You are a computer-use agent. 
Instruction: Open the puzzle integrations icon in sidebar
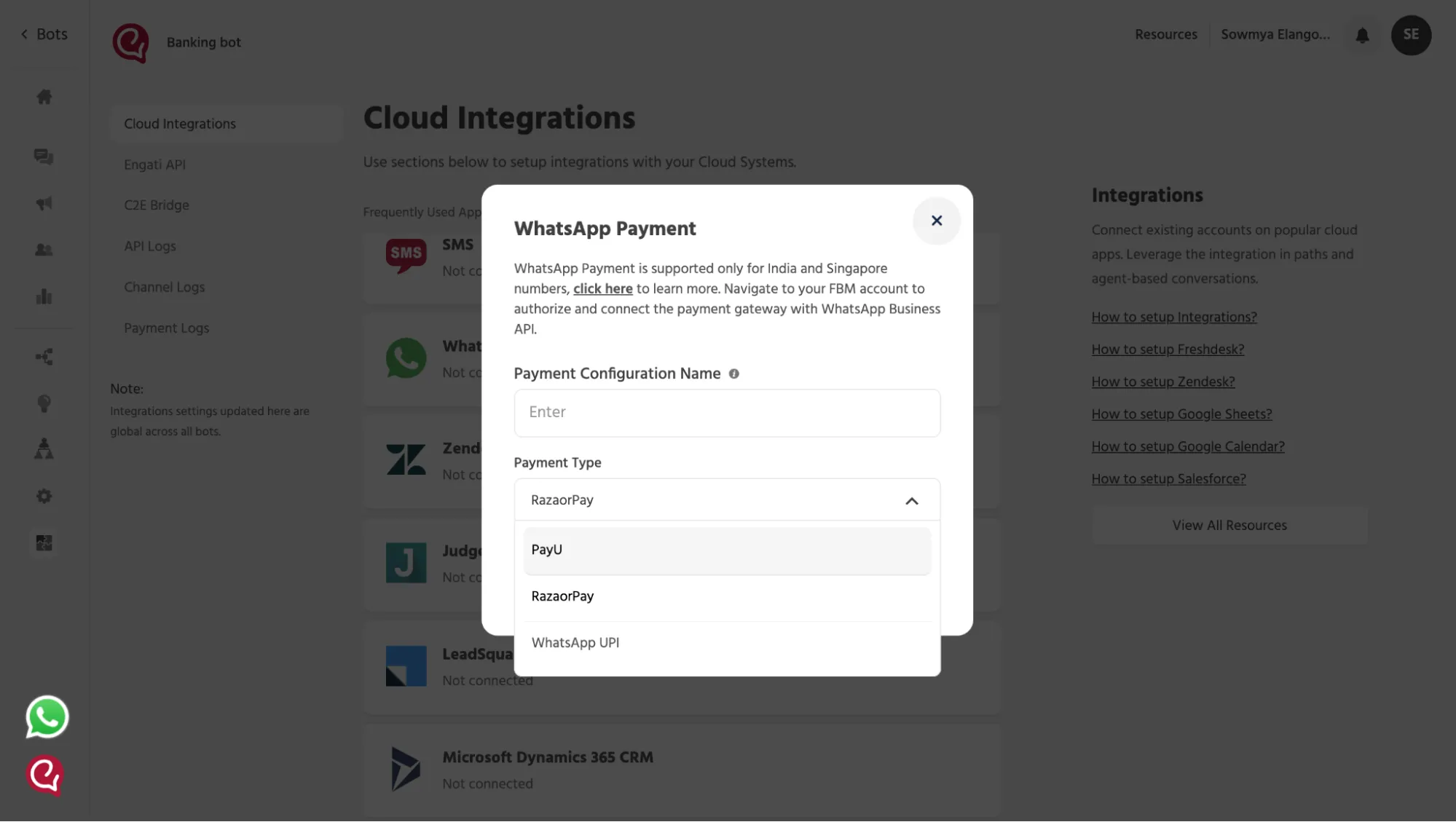tap(44, 542)
